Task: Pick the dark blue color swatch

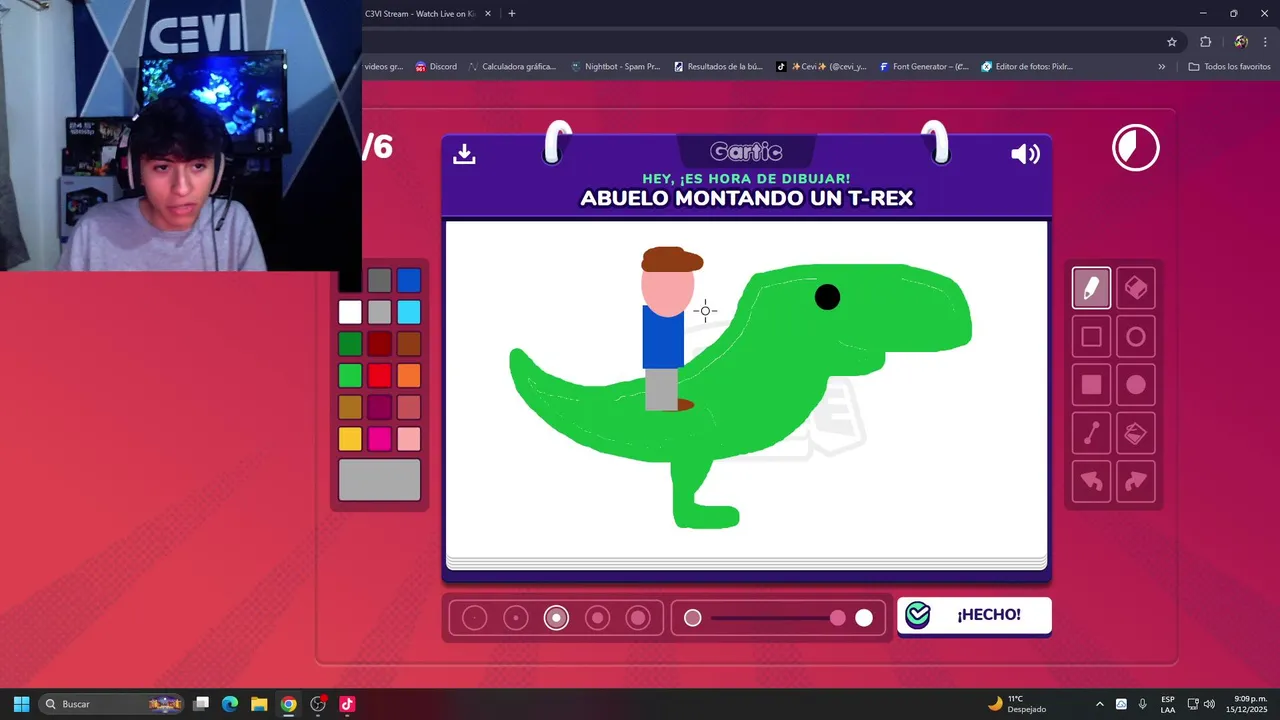Action: pos(409,280)
